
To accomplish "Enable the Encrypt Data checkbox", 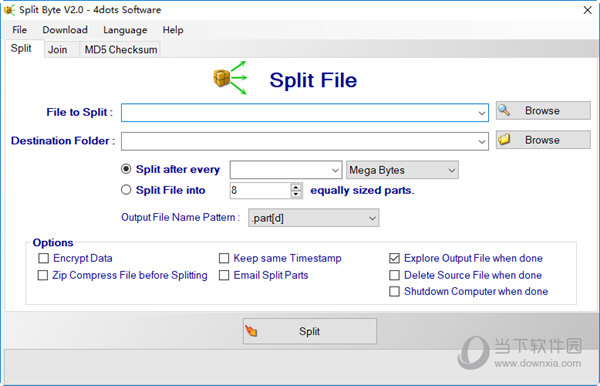I will (43, 258).
